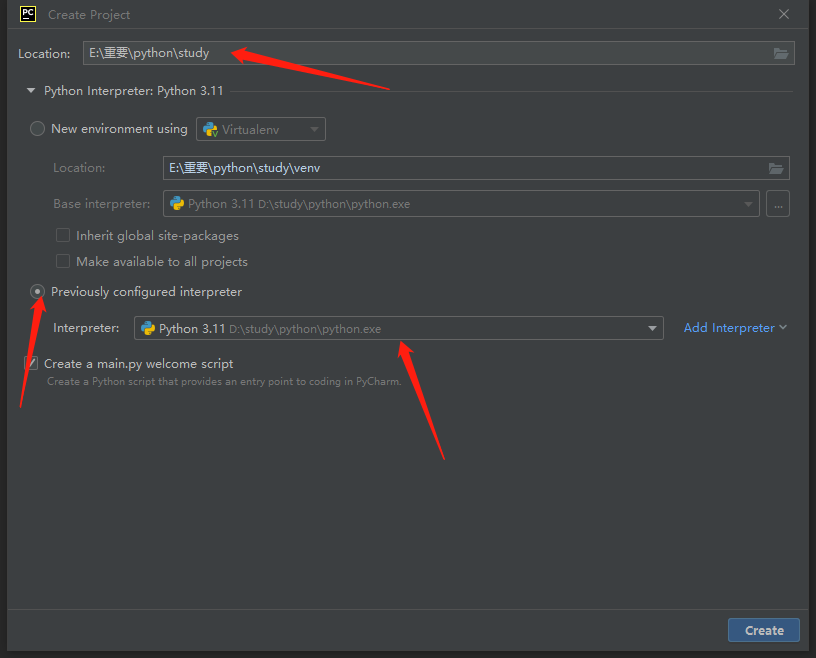Click the Base interpreter: label
816x658 pixels.
[101, 204]
